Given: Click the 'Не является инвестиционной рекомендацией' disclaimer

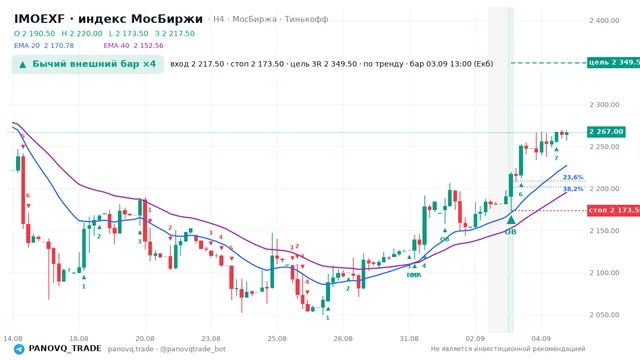Looking at the screenshot, I should click(x=508, y=349).
